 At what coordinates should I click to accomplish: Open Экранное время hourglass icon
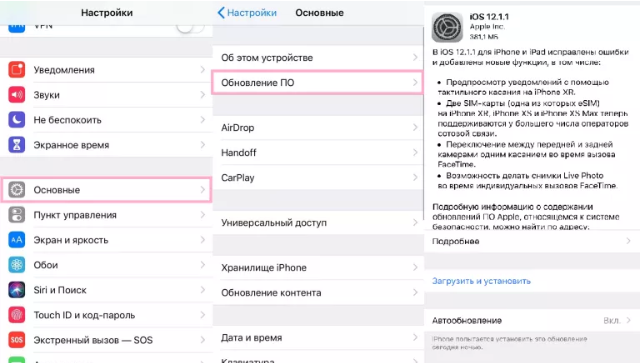tap(17, 145)
